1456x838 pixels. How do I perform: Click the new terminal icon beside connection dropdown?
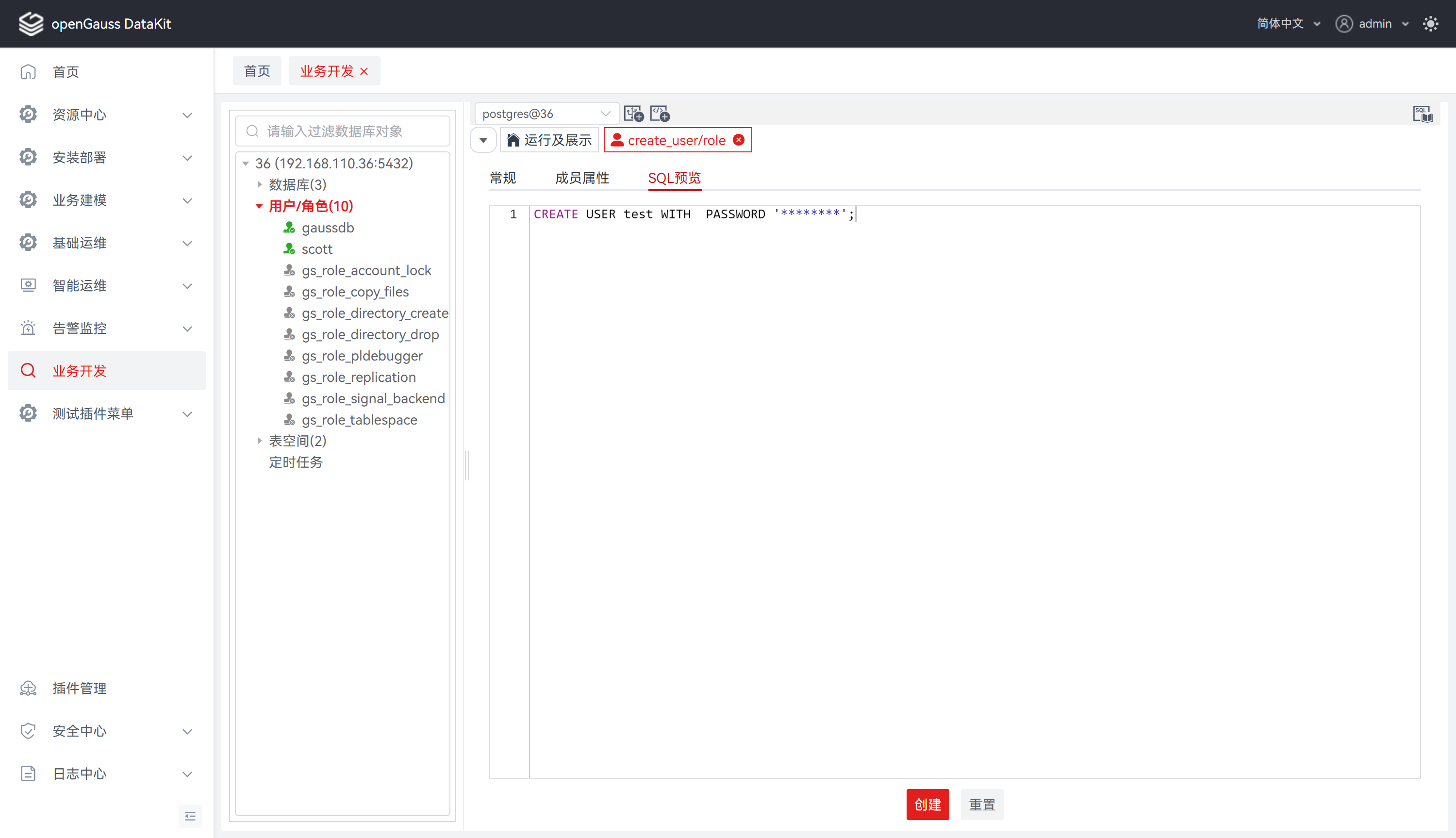pyautogui.click(x=633, y=114)
